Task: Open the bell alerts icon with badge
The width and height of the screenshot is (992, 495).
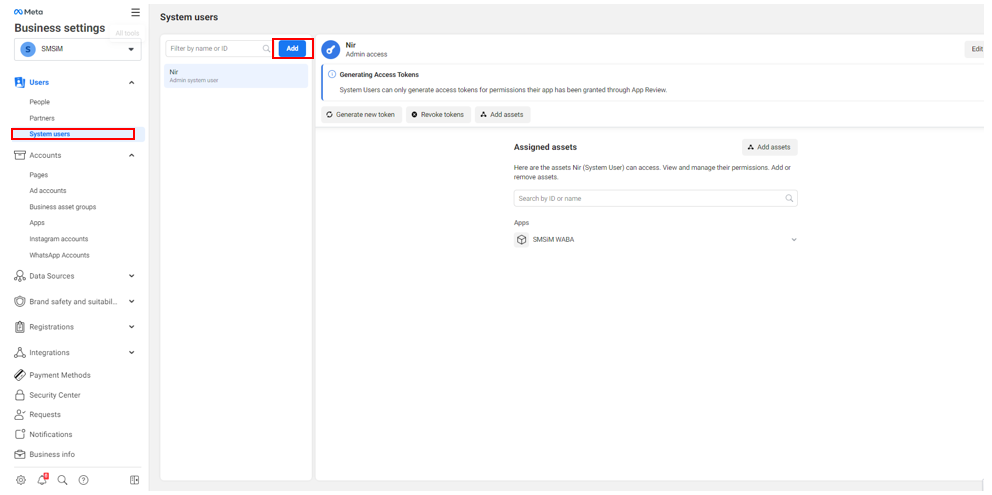Action: (42, 480)
